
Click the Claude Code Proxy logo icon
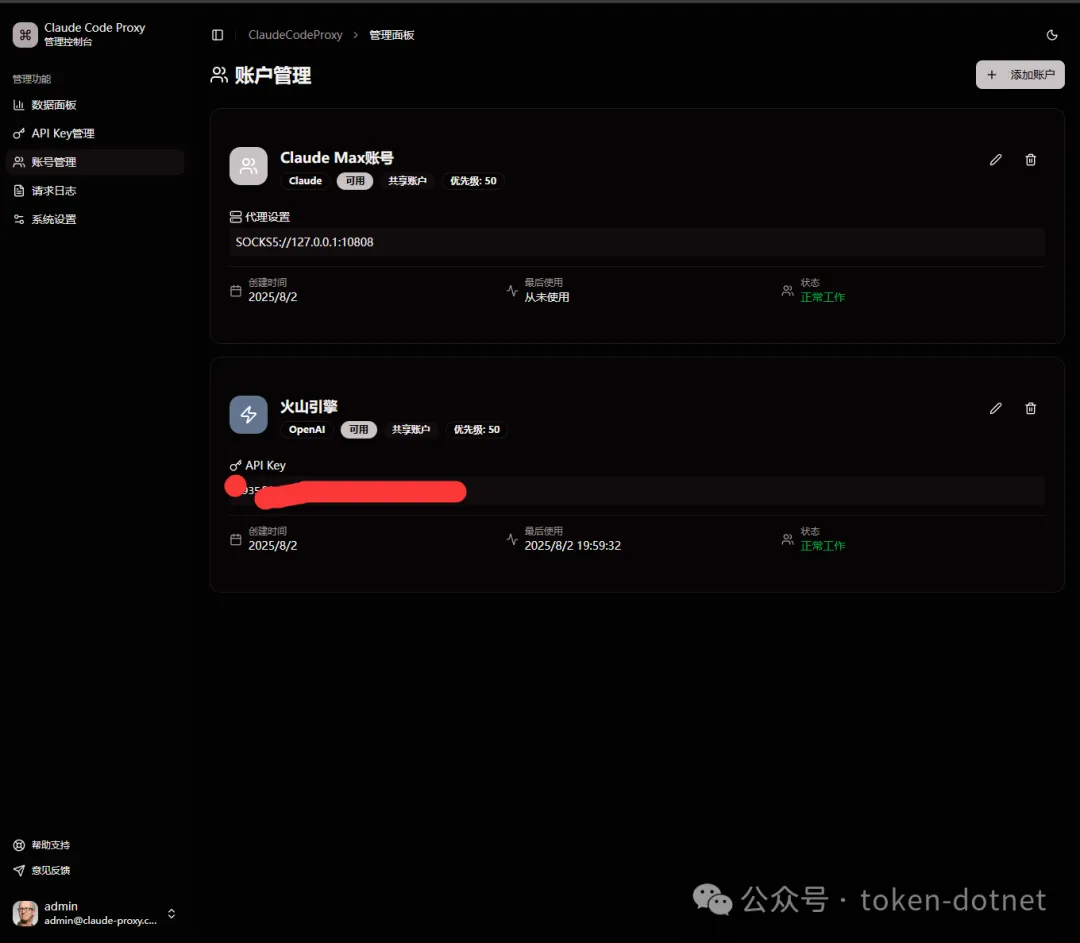[25, 34]
